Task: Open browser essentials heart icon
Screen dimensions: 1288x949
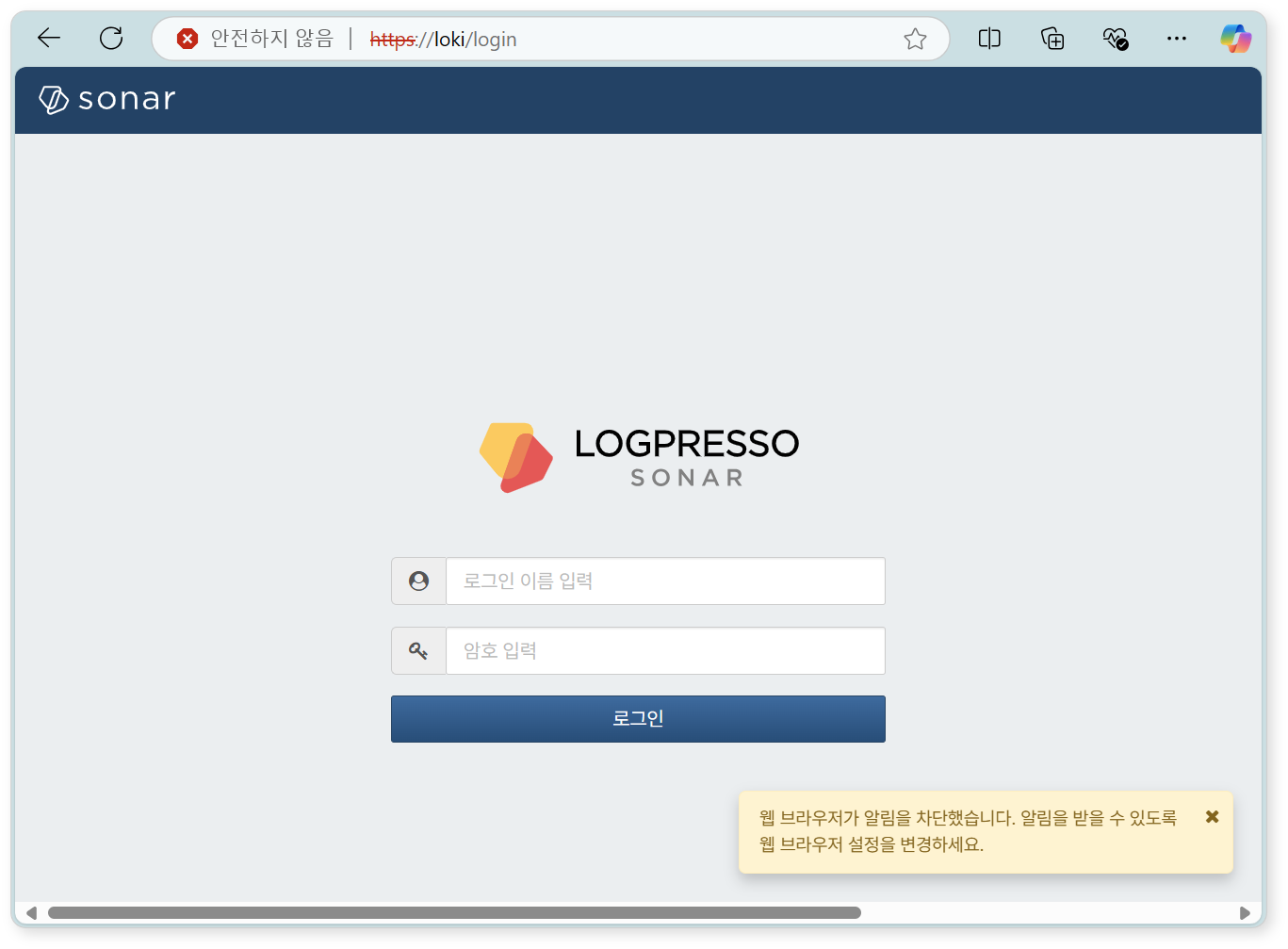Action: 1116,39
